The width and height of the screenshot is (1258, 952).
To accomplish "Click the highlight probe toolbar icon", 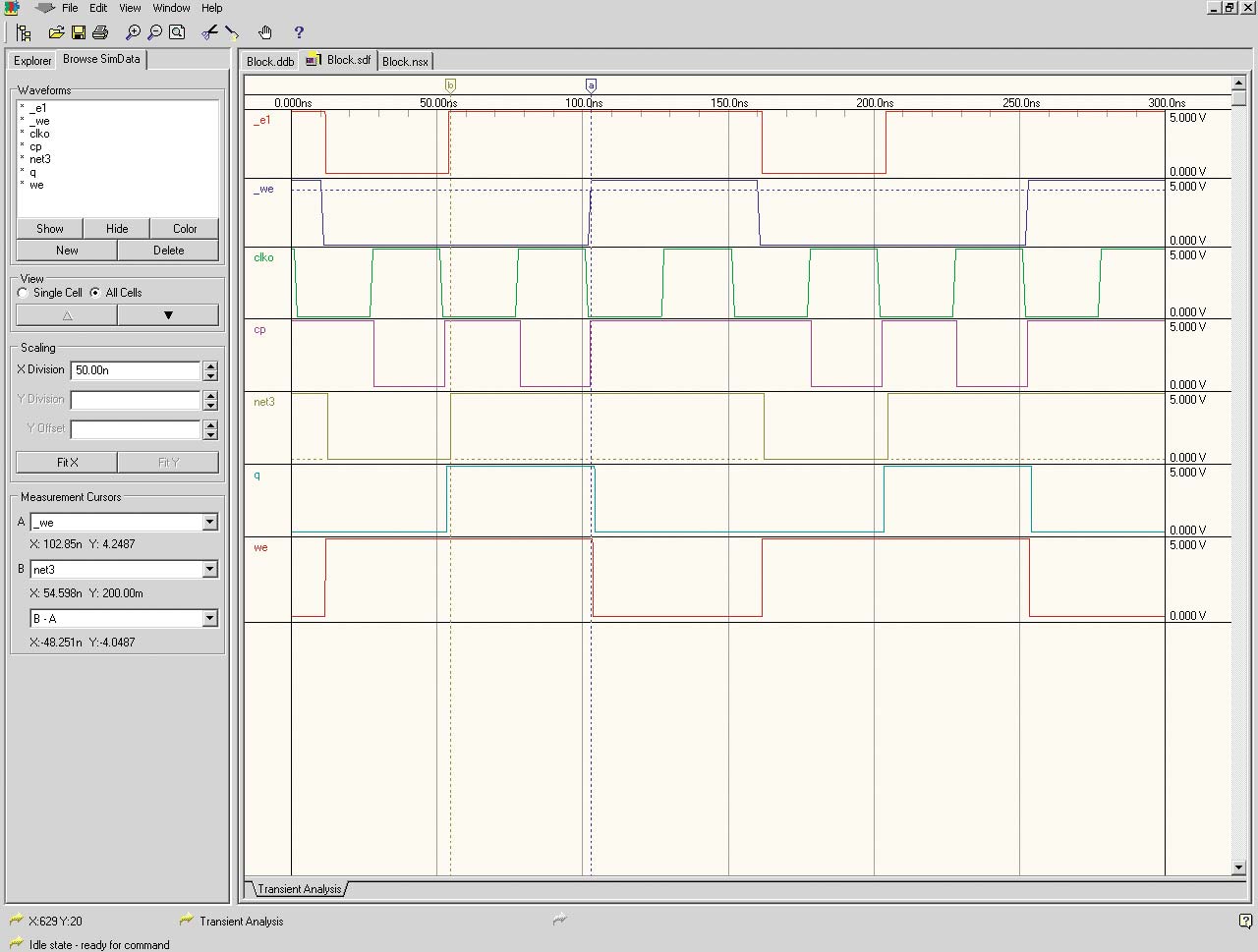I will coord(232,32).
